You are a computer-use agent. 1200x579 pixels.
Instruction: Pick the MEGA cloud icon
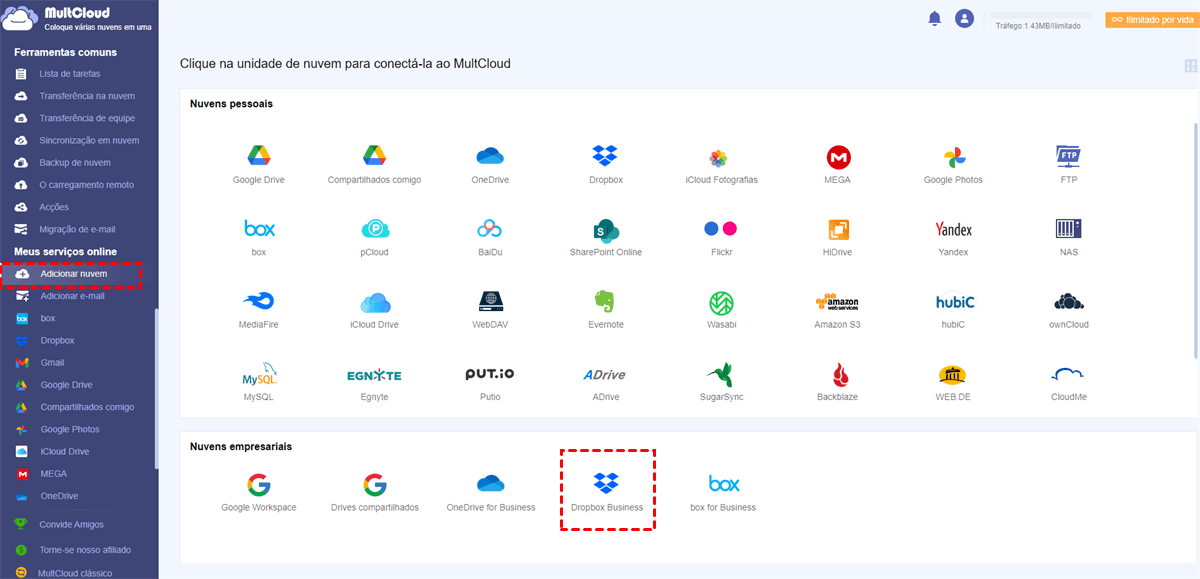click(x=839, y=157)
